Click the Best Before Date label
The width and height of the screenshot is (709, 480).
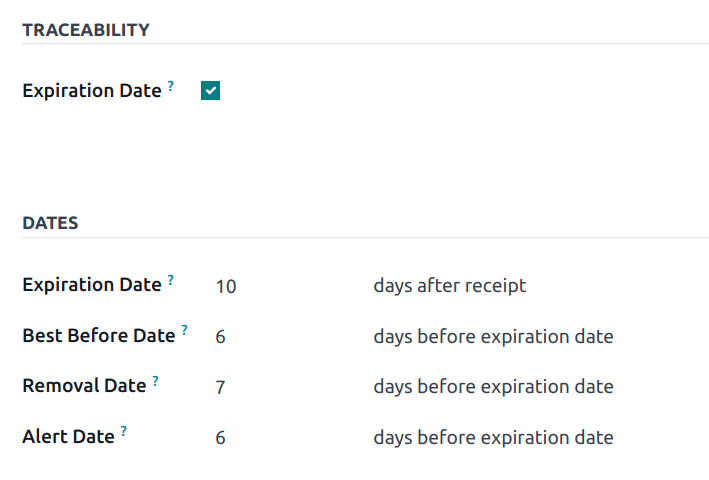tap(99, 336)
